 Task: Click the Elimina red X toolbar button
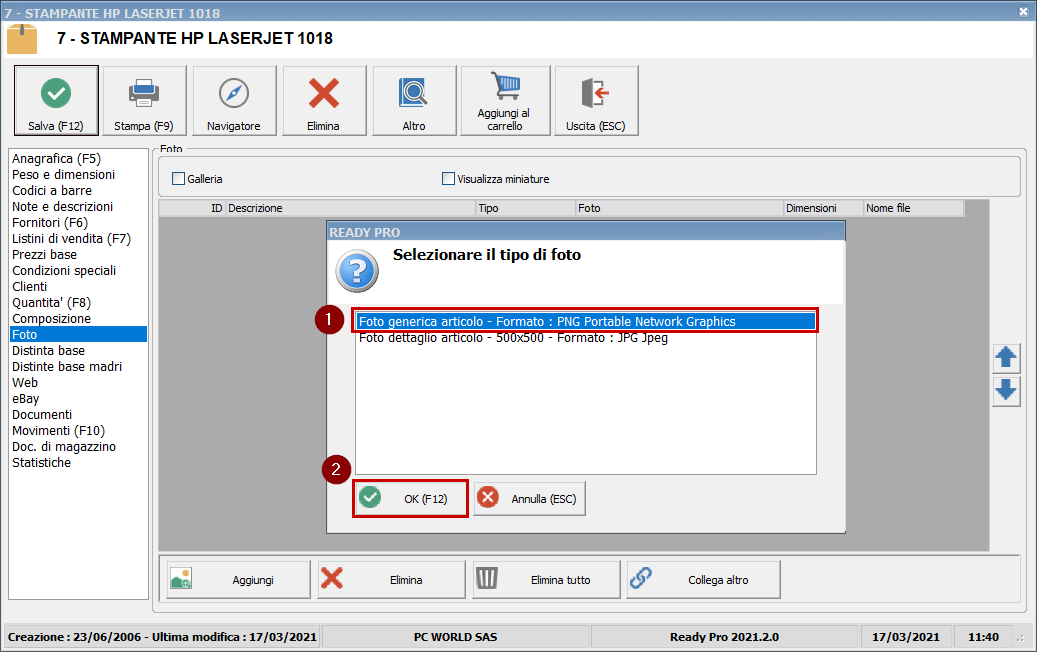[x=324, y=101]
